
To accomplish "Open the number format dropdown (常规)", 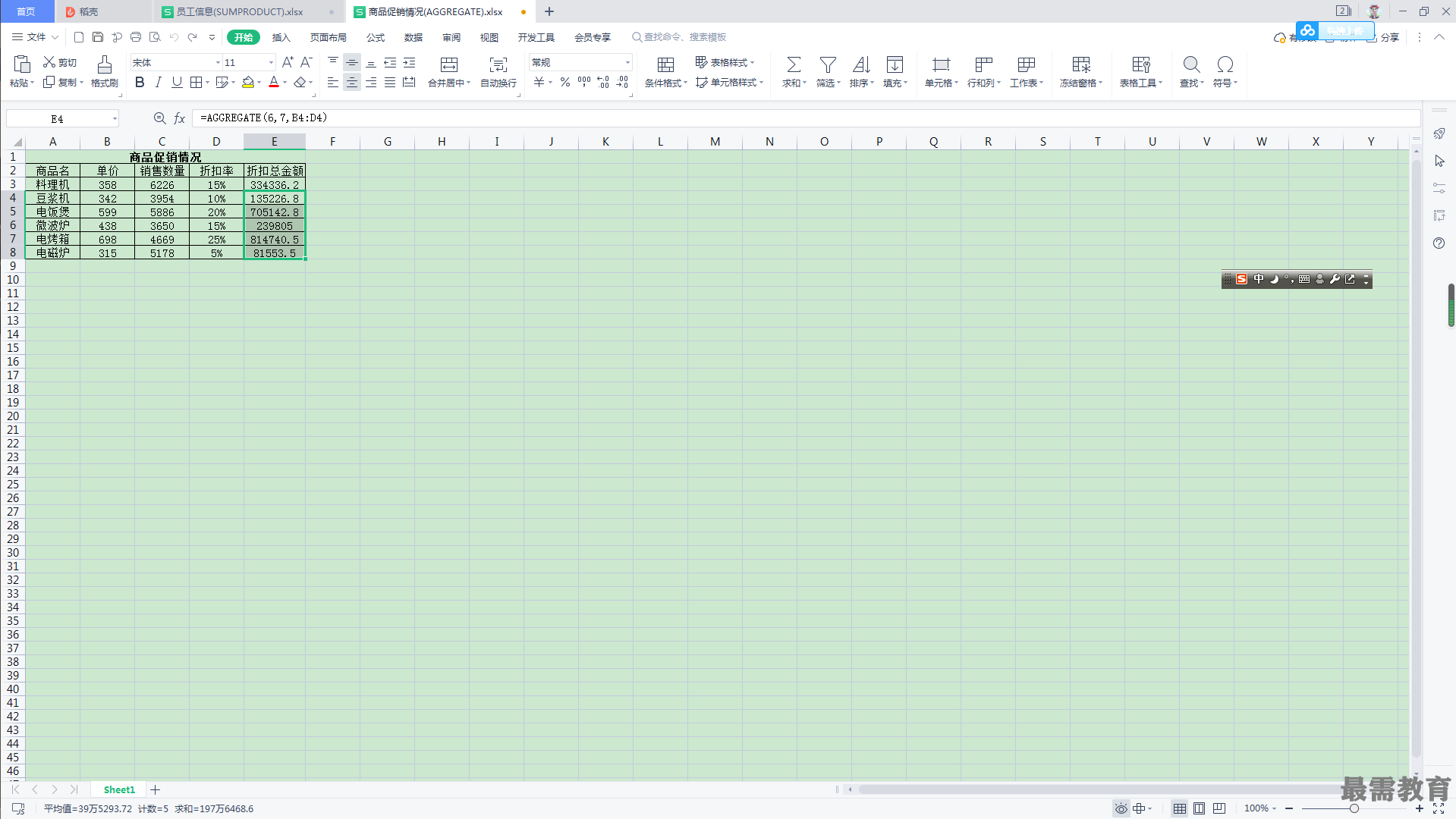I will click(627, 63).
